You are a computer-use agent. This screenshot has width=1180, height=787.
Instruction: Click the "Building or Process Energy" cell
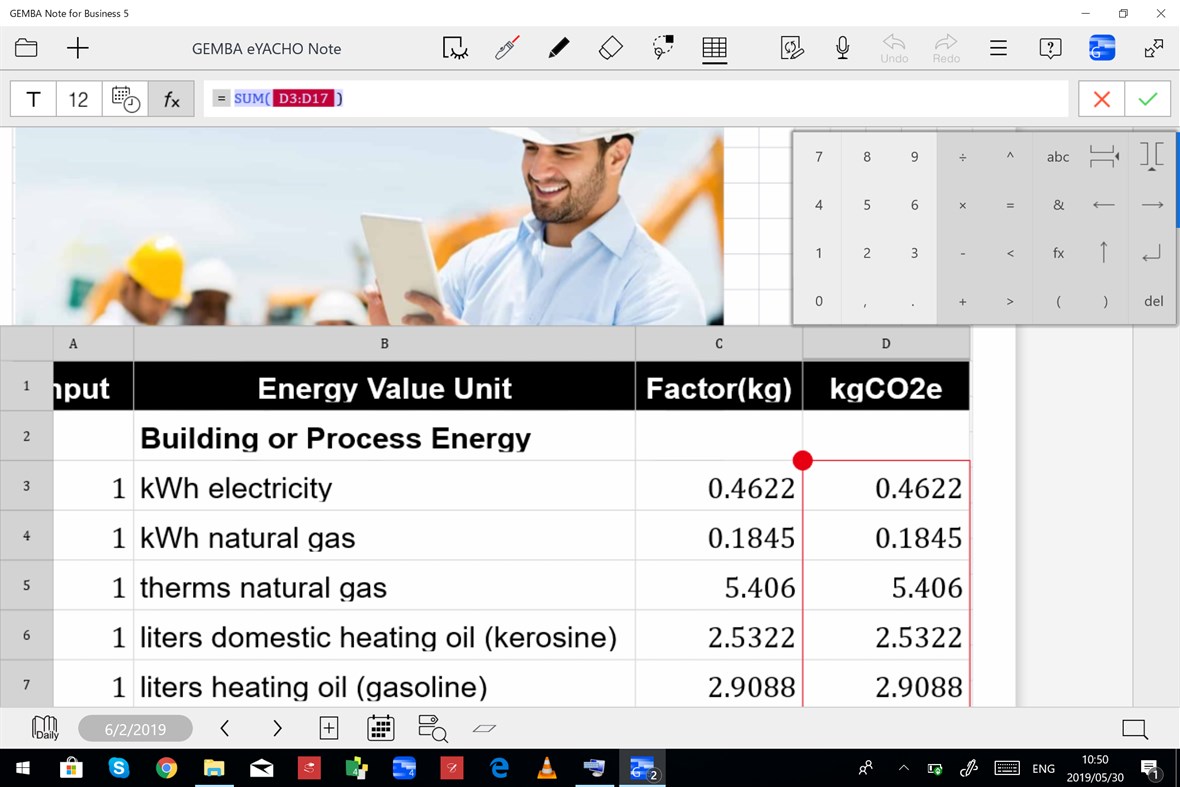[x=385, y=437]
